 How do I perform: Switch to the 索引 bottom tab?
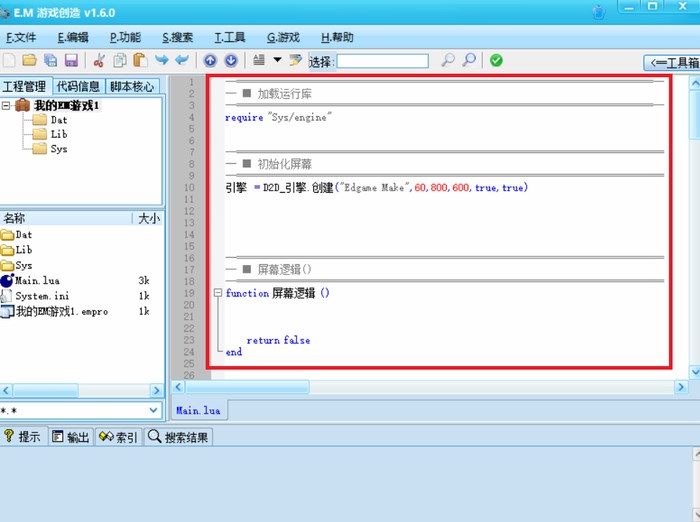point(118,437)
